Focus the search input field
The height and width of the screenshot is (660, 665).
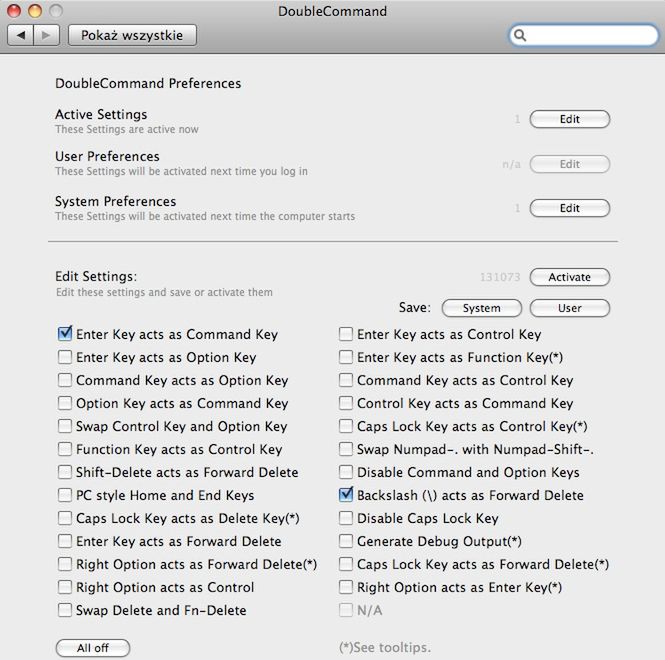click(584, 35)
